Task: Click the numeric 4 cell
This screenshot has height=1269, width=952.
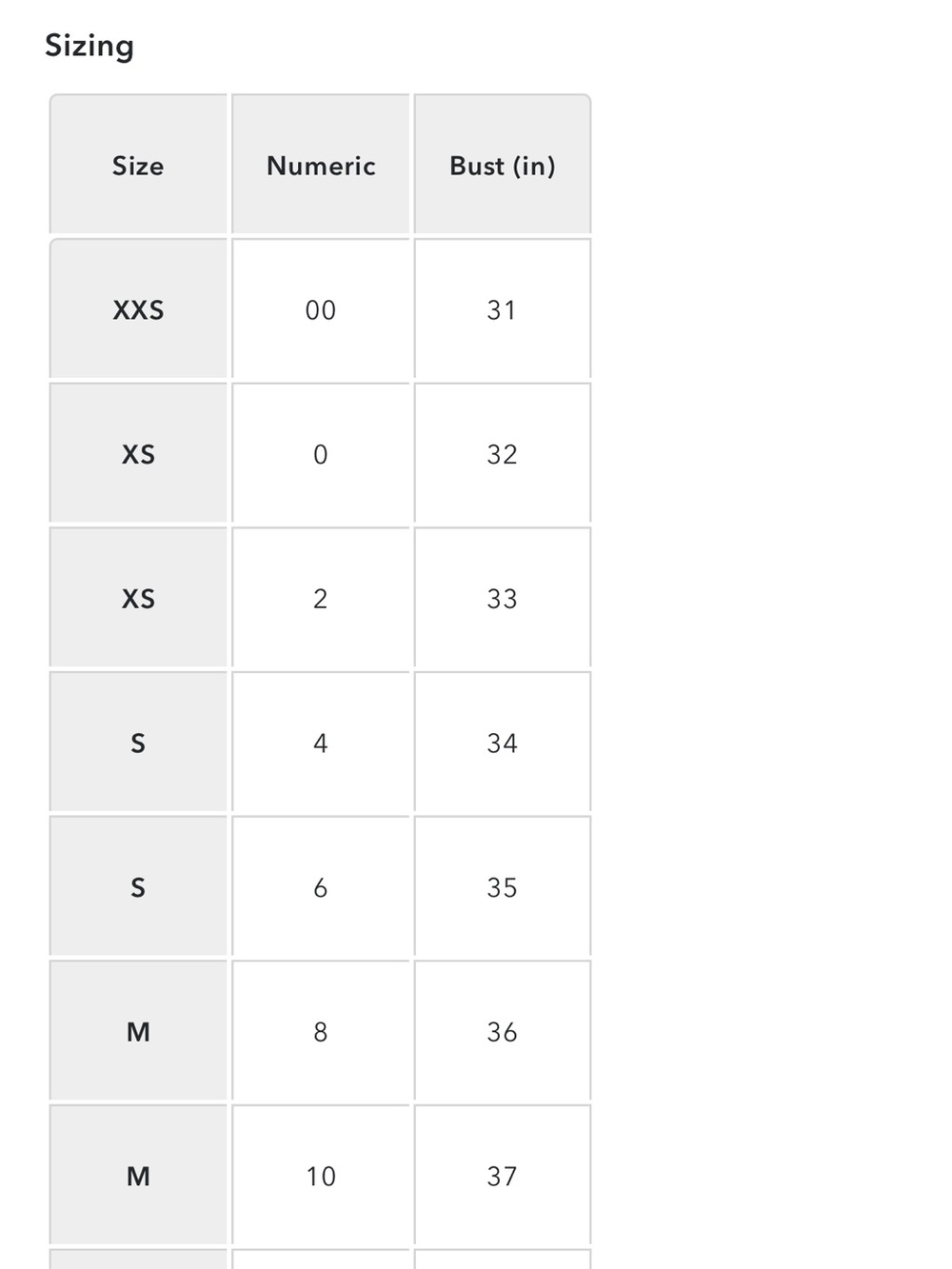Action: click(x=321, y=742)
